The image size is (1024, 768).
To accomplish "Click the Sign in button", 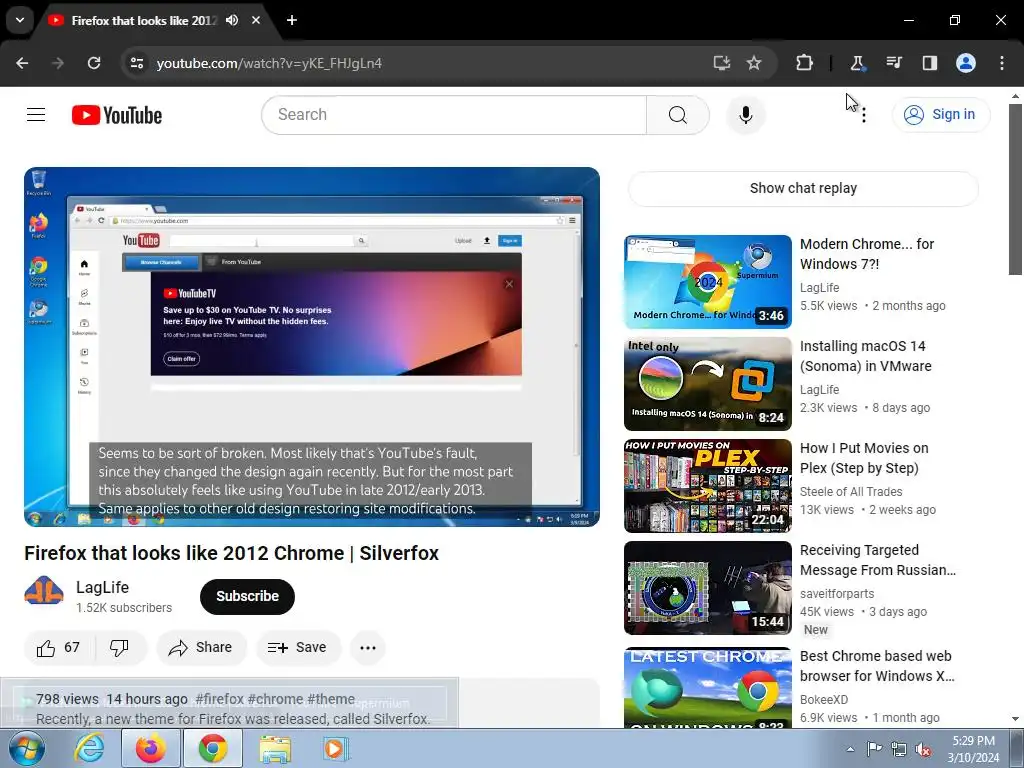I will 941,115.
